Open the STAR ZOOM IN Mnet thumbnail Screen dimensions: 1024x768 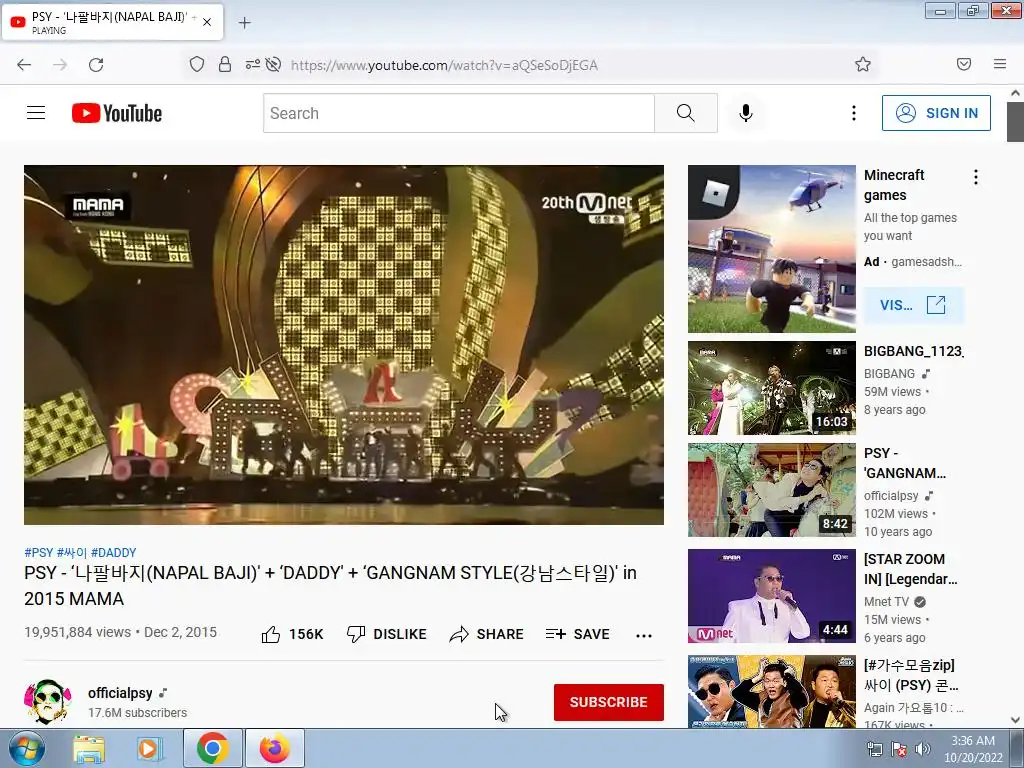771,596
